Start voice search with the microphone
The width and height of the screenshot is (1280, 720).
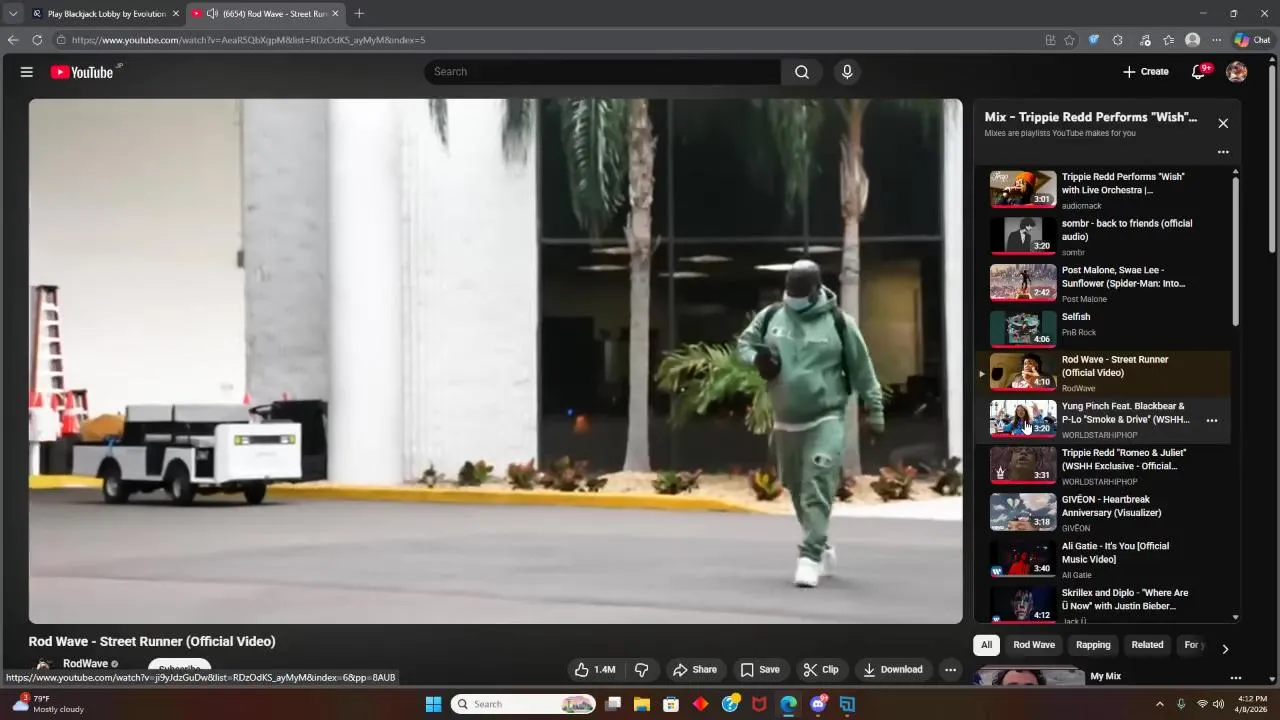click(x=847, y=72)
